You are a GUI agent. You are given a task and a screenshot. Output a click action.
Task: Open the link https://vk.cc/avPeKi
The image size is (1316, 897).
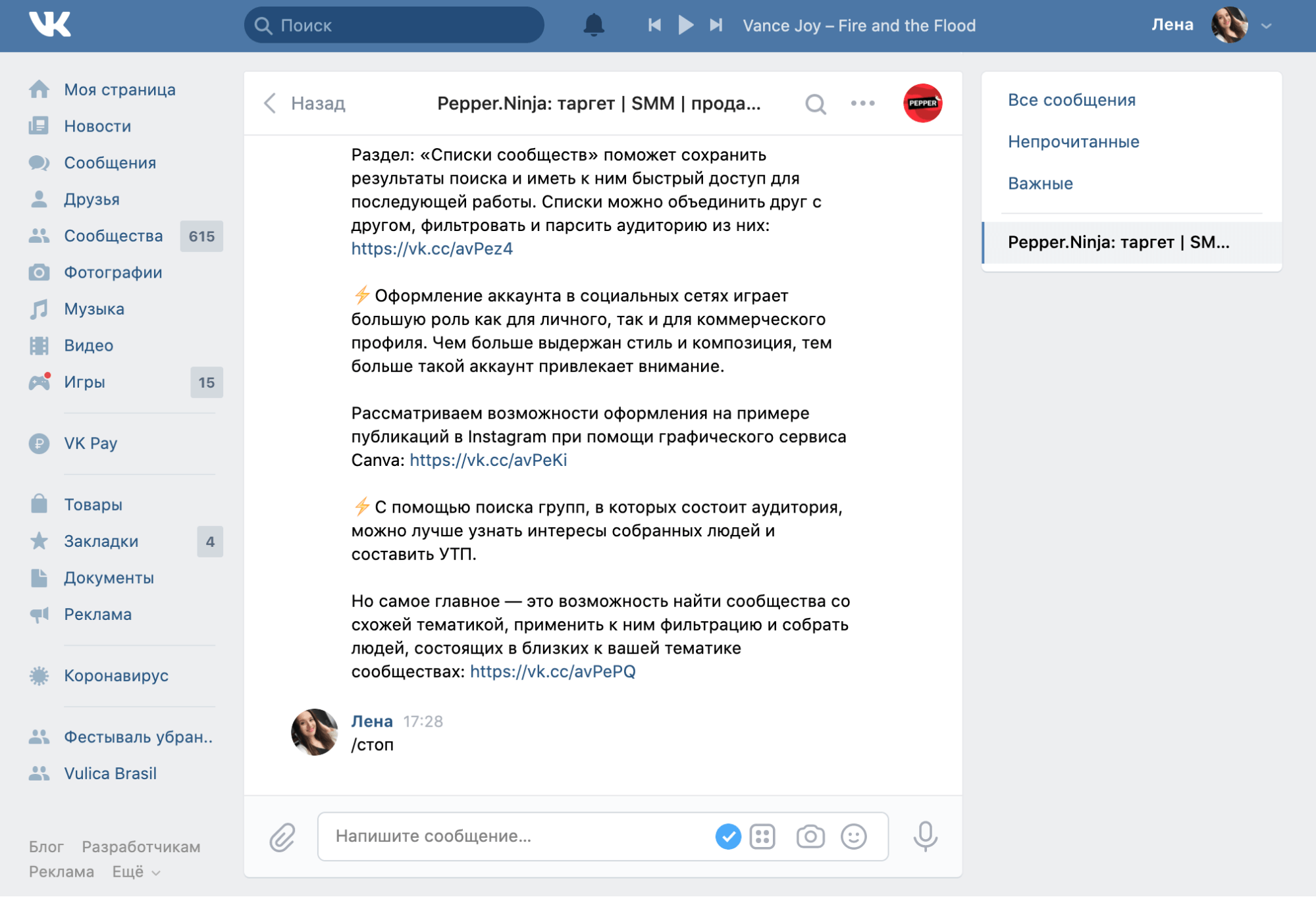click(488, 460)
